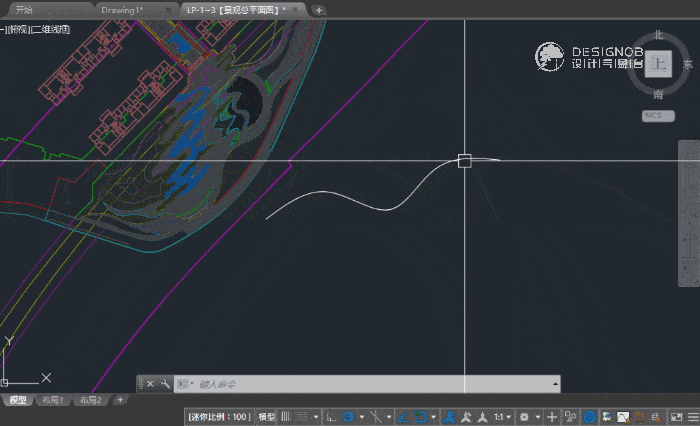This screenshot has width=700, height=426.
Task: Click the annotation monitor plus icon
Action: 552,417
